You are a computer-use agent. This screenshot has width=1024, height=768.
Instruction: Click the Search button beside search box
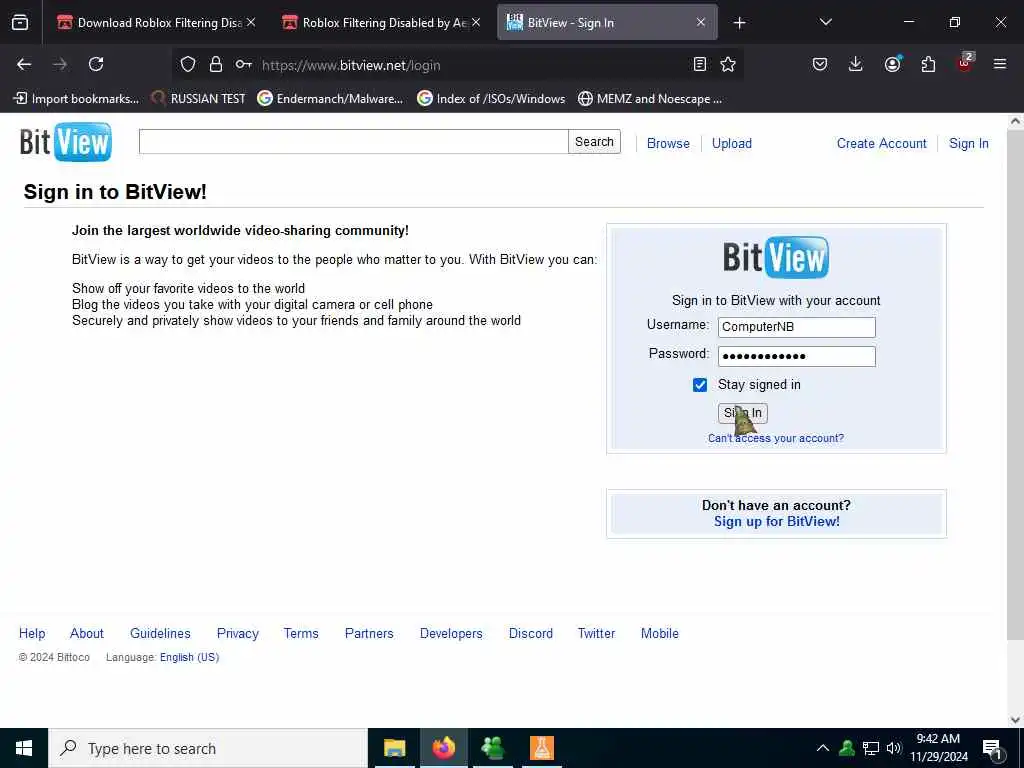[x=594, y=142]
